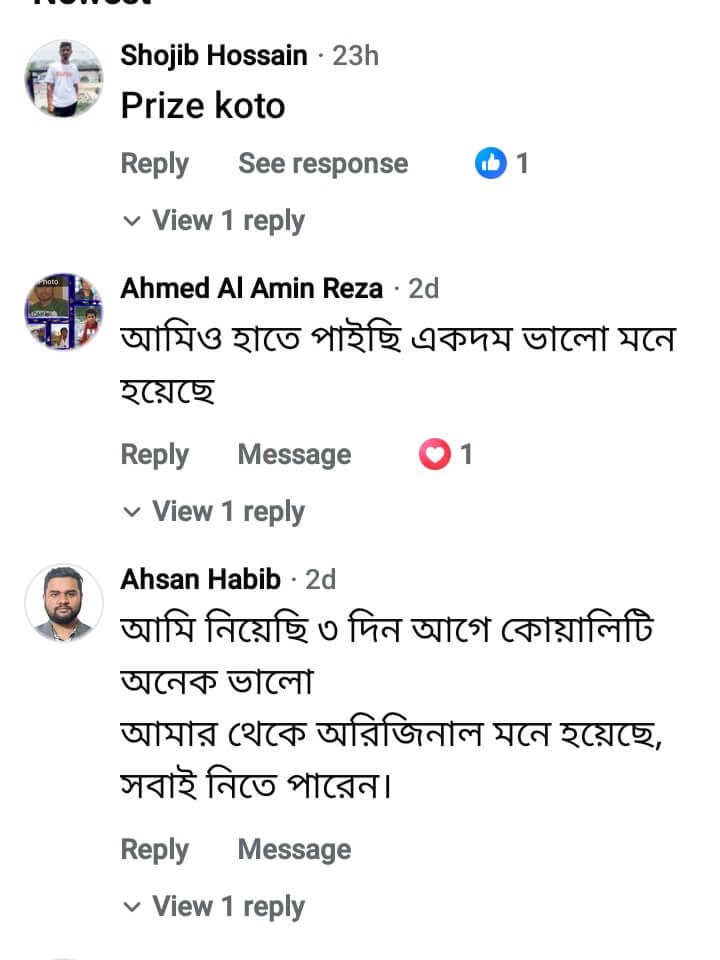Click the blue like reaction icon
This screenshot has height=960, width=720.
coord(491,163)
